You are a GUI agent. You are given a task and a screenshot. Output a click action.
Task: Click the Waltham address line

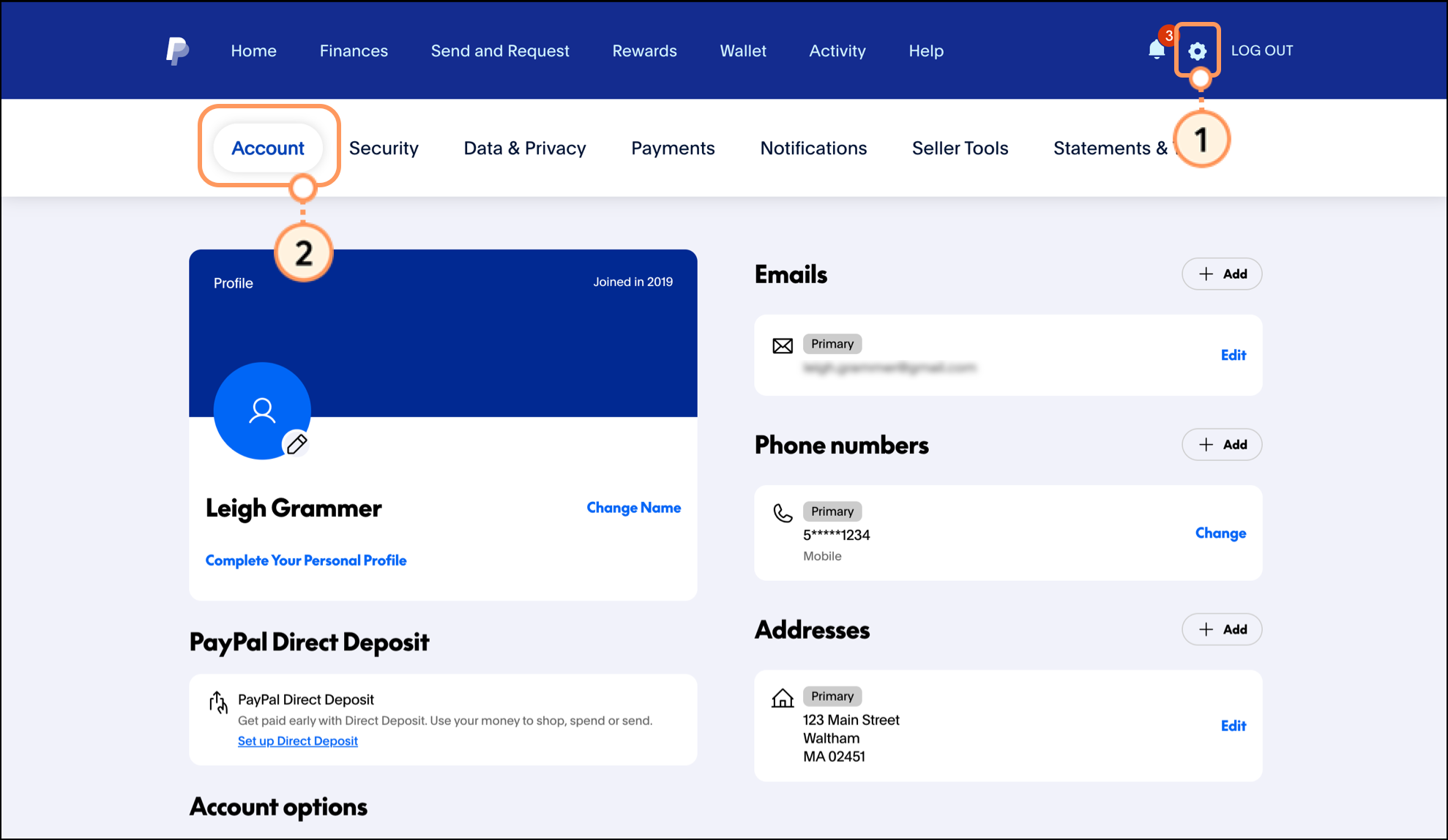tap(832, 738)
